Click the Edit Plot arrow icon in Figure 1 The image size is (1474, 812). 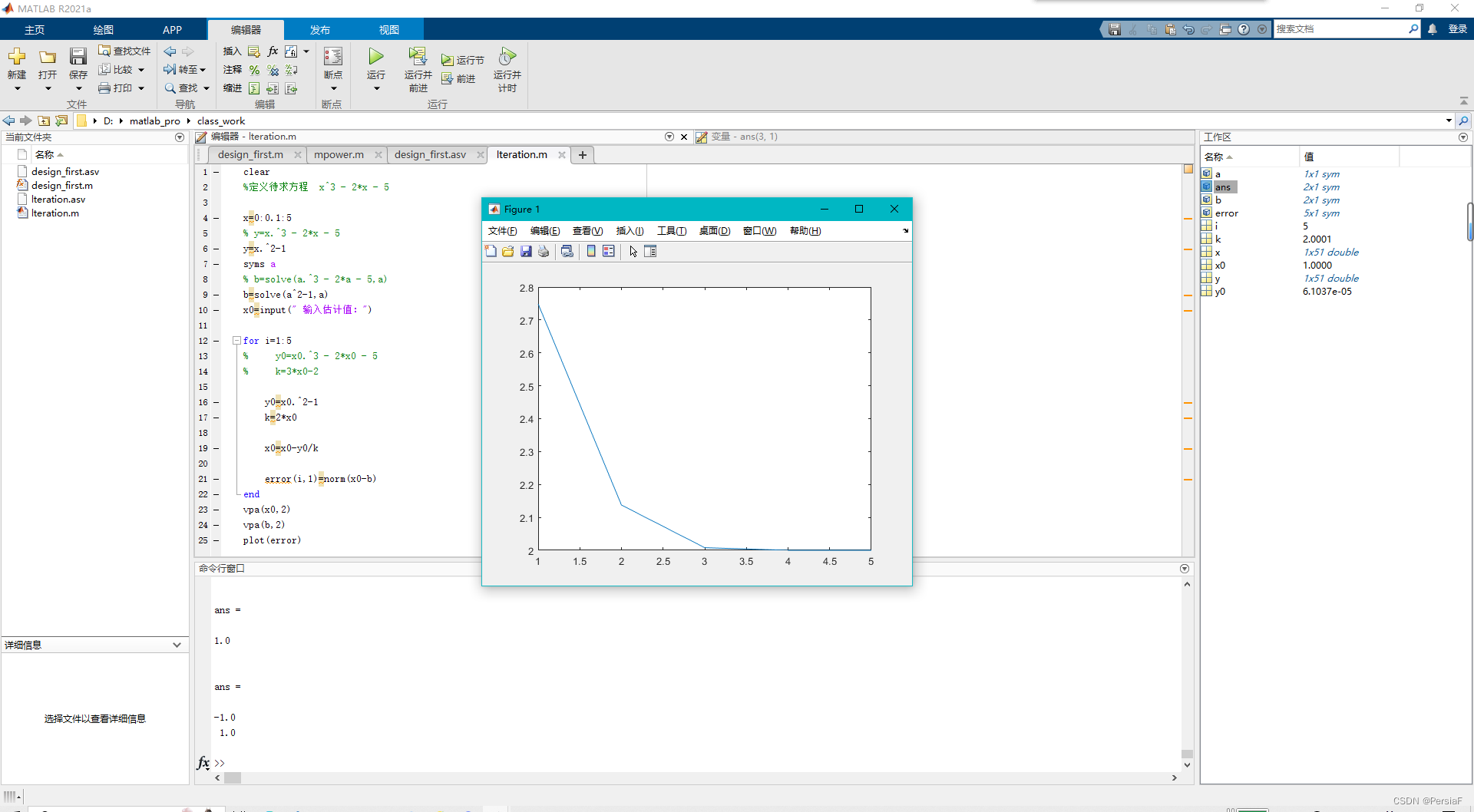point(633,251)
